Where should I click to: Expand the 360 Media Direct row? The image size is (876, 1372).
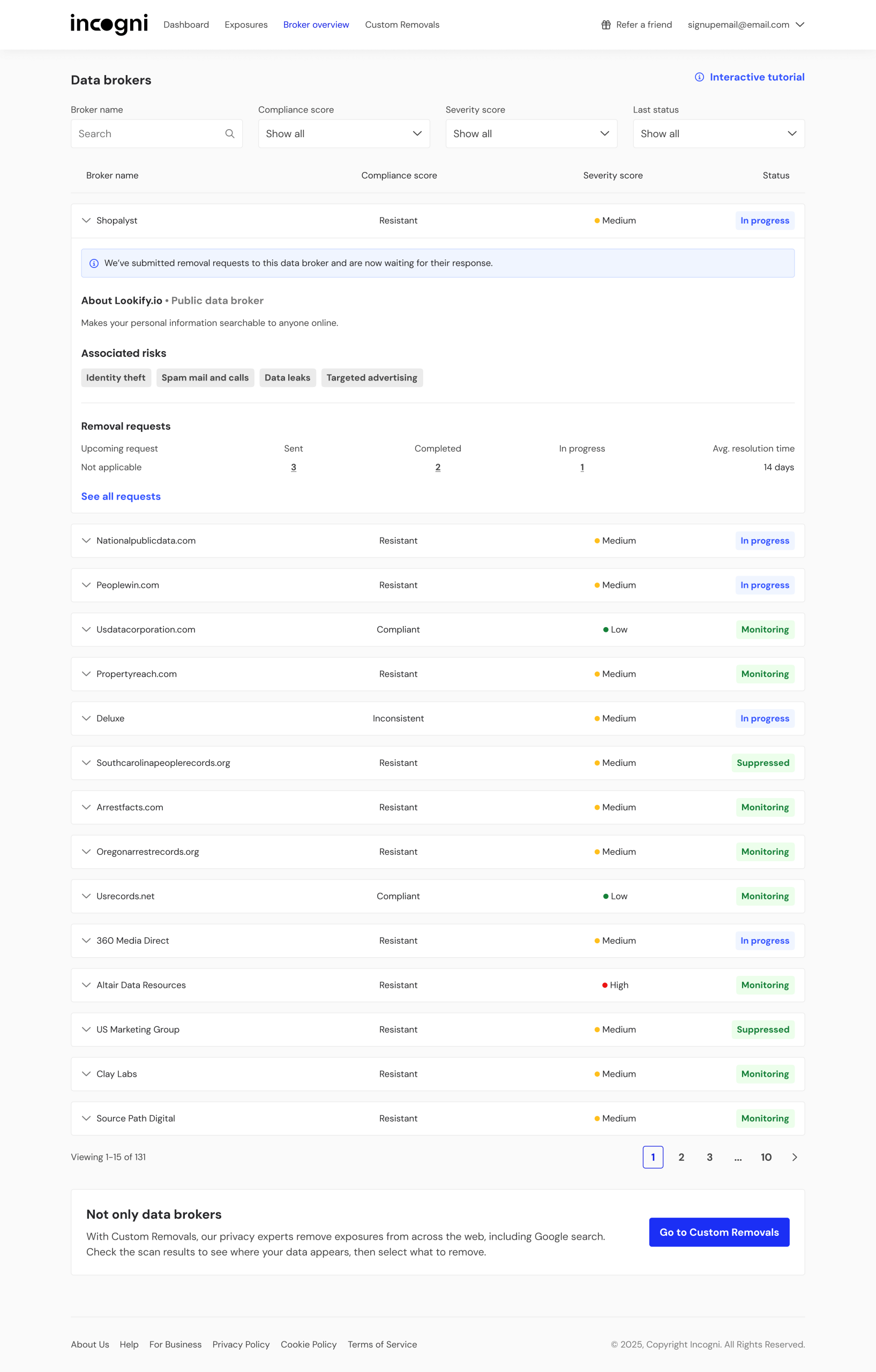[x=86, y=941]
